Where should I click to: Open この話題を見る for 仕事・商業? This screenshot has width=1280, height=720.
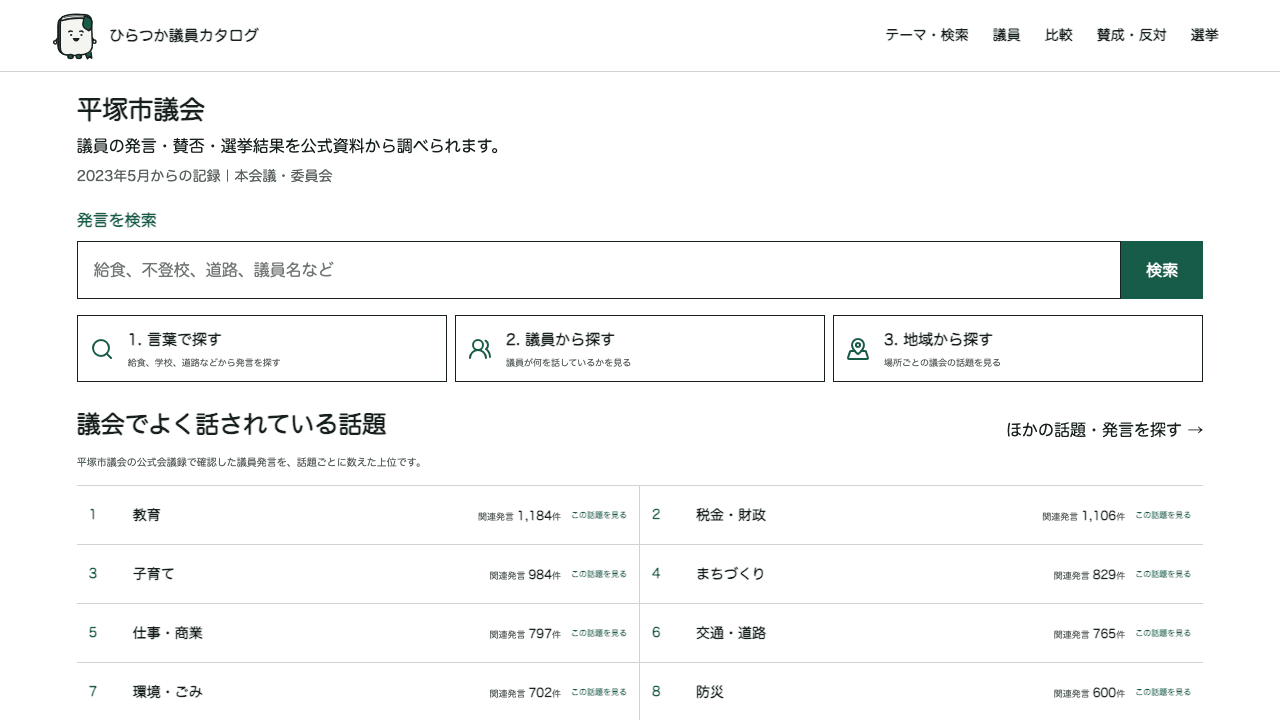point(599,633)
